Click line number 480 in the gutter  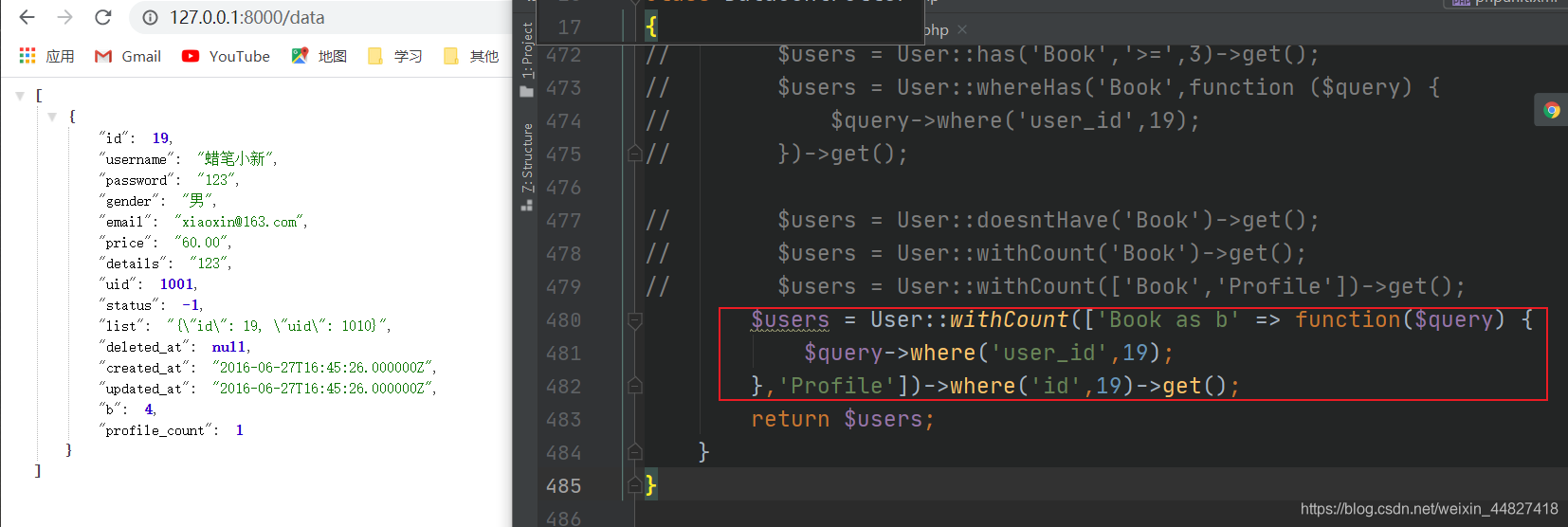click(x=563, y=320)
